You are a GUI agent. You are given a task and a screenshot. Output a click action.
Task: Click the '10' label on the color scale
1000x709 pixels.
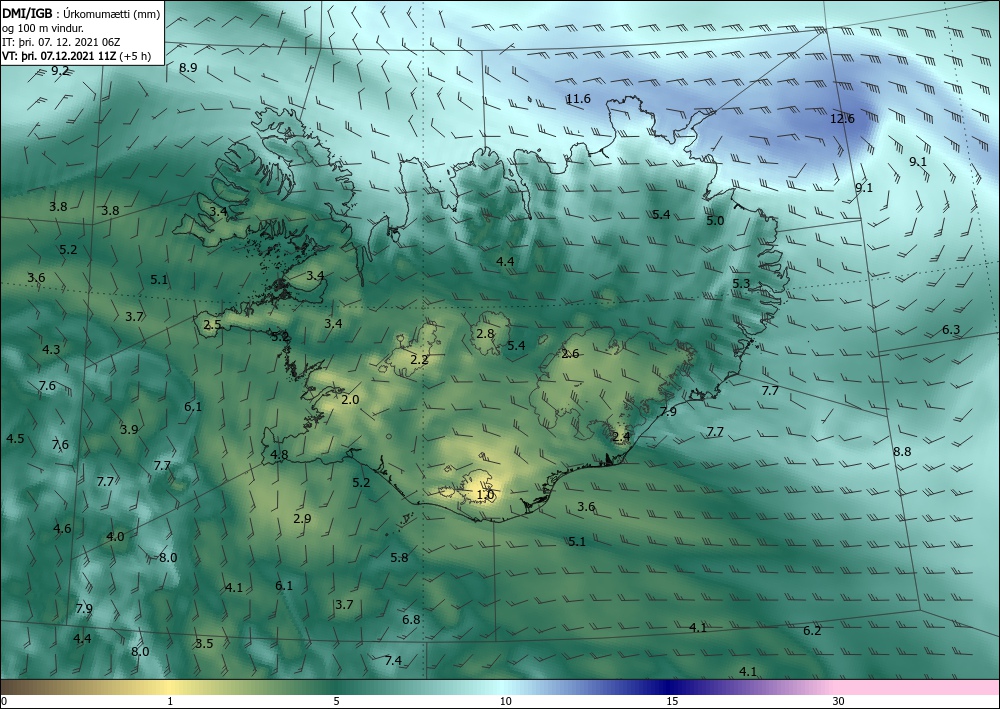tap(505, 702)
